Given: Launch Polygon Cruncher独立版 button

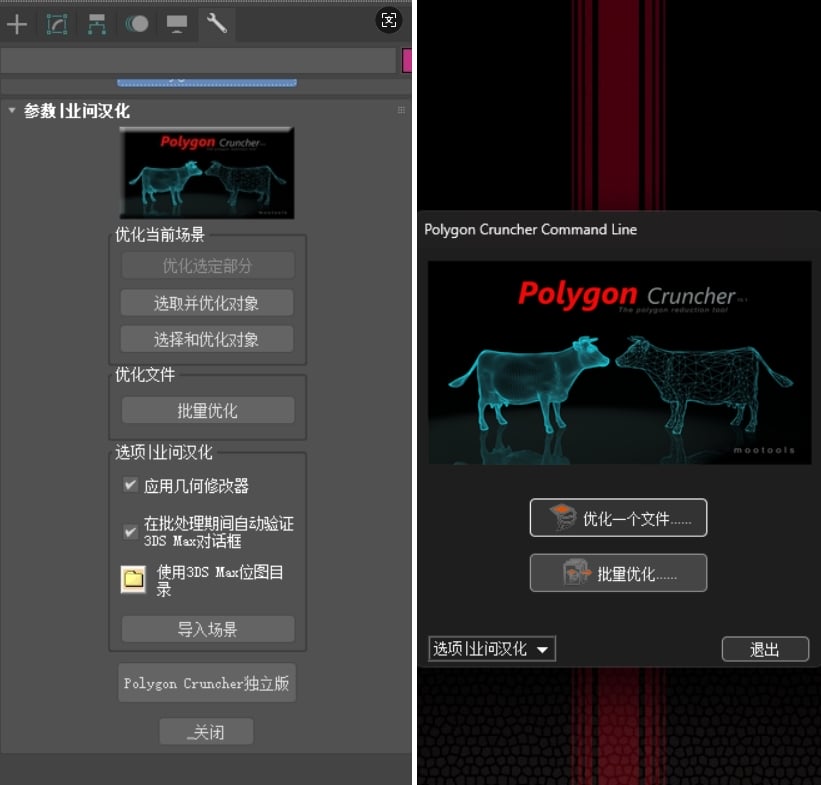Looking at the screenshot, I should 207,683.
